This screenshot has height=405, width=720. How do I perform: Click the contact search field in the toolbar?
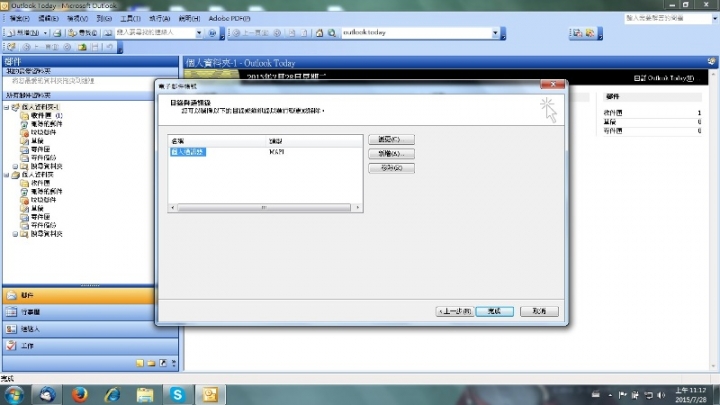(155, 33)
